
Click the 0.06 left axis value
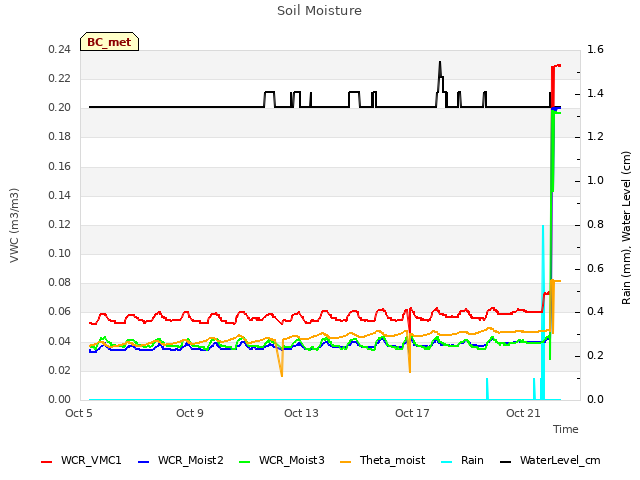click(60, 312)
